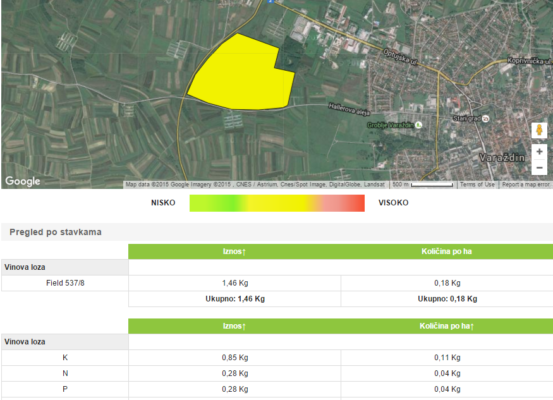Select the Field 537/8 row

coord(277,283)
